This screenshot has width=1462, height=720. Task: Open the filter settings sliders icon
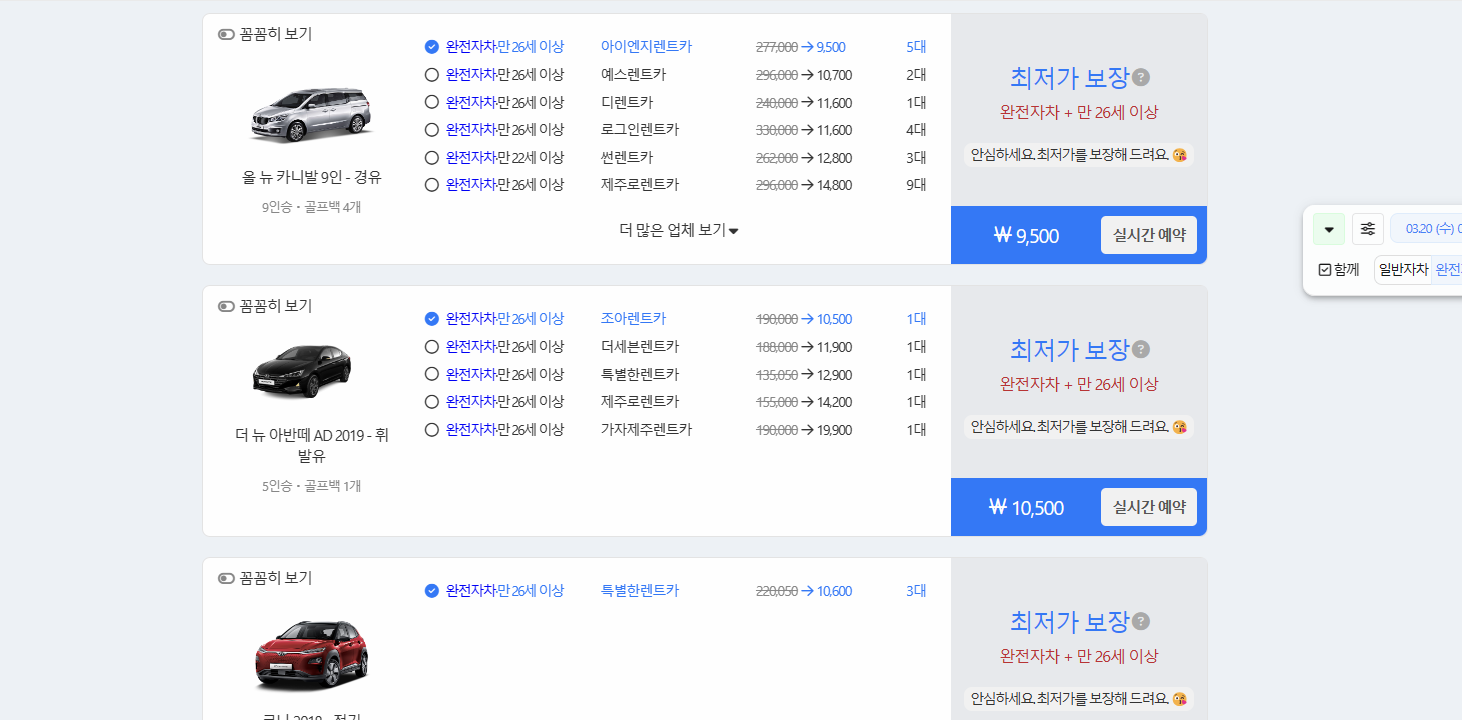pyautogui.click(x=1367, y=228)
